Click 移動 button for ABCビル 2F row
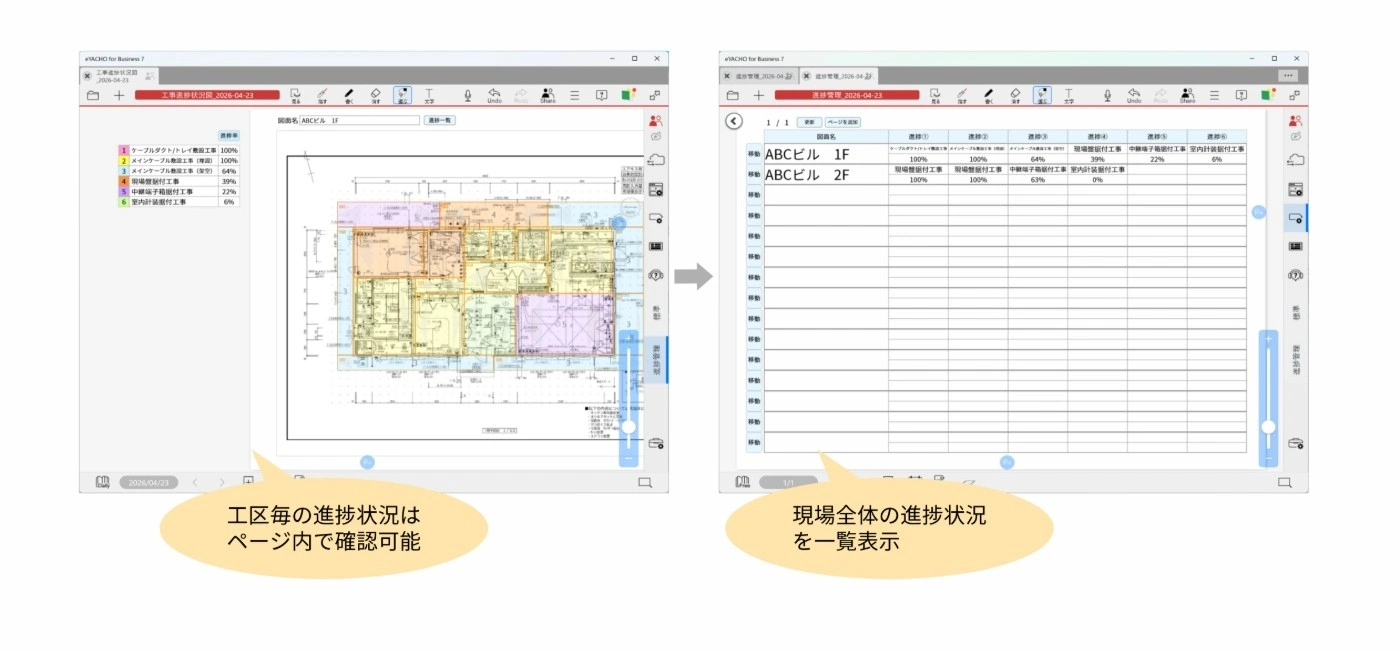The height and width of the screenshot is (651, 1400). (x=754, y=174)
